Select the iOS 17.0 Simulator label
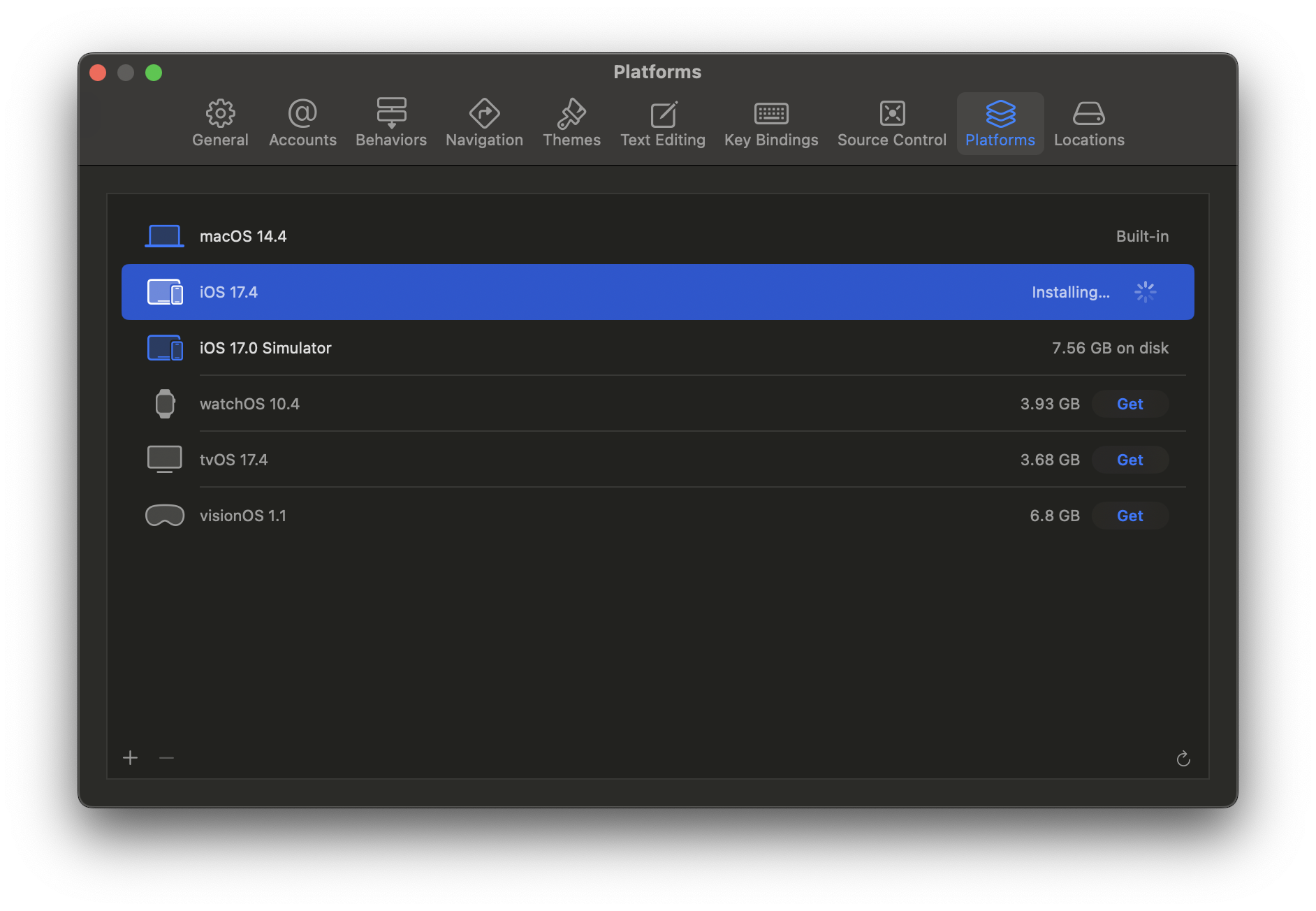This screenshot has width=1316, height=911. point(265,348)
